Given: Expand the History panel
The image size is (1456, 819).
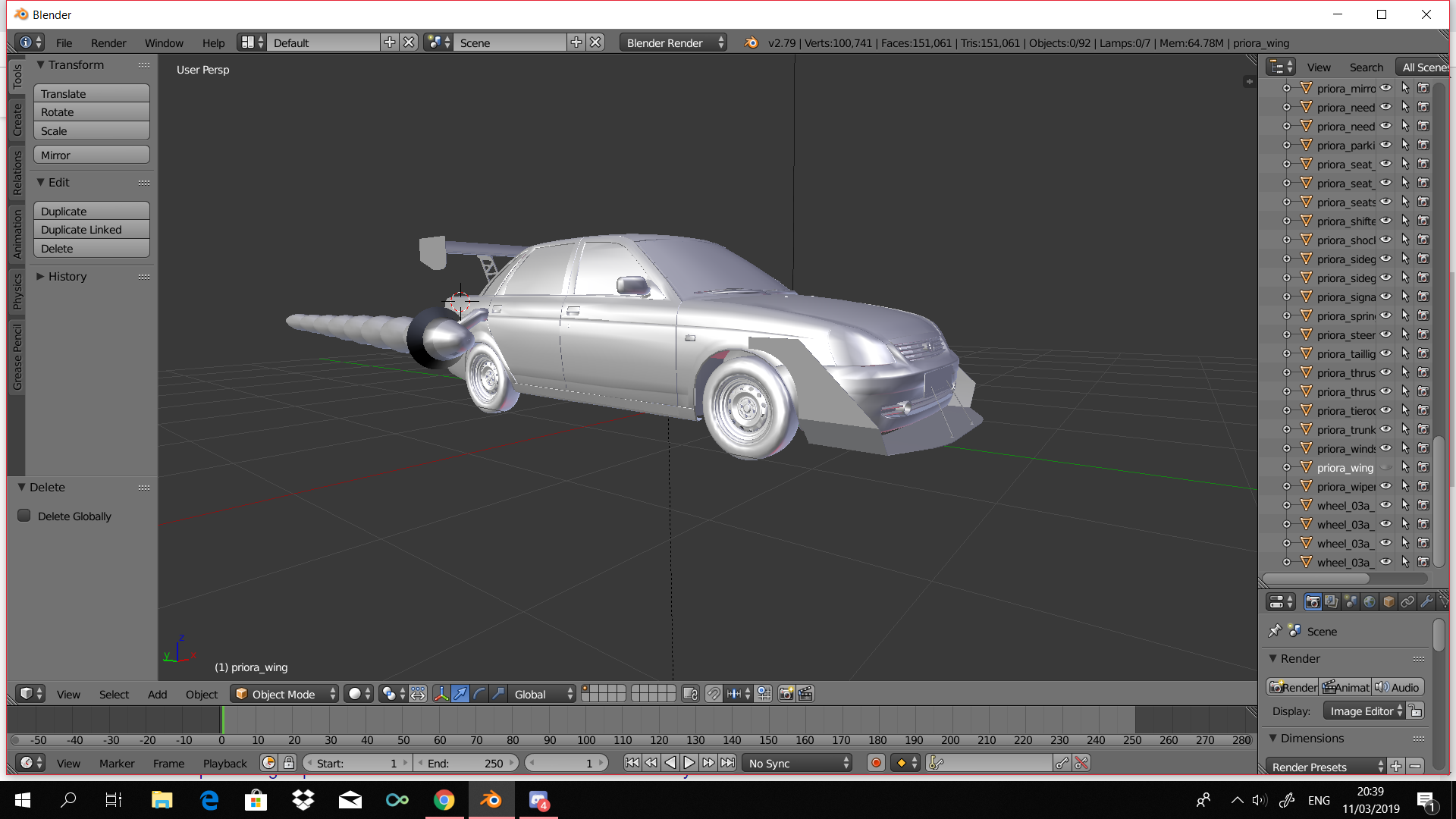Looking at the screenshot, I should point(67,277).
